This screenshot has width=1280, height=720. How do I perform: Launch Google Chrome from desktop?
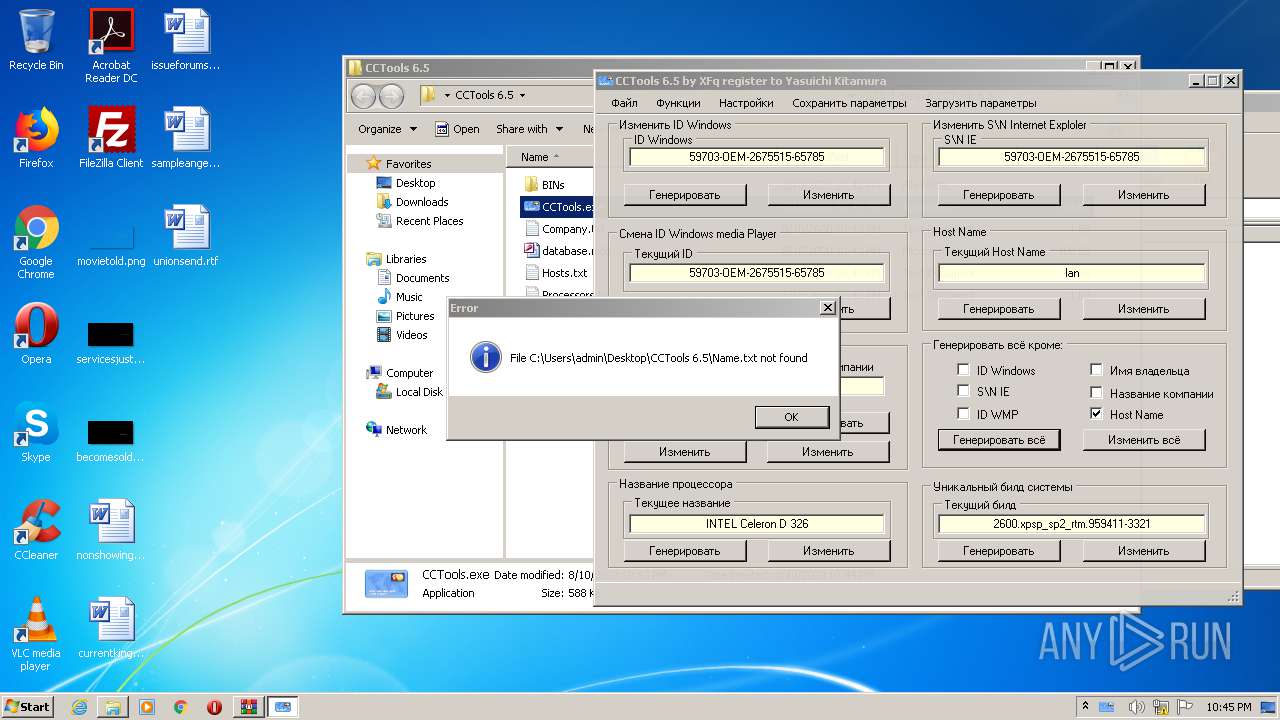[36, 241]
